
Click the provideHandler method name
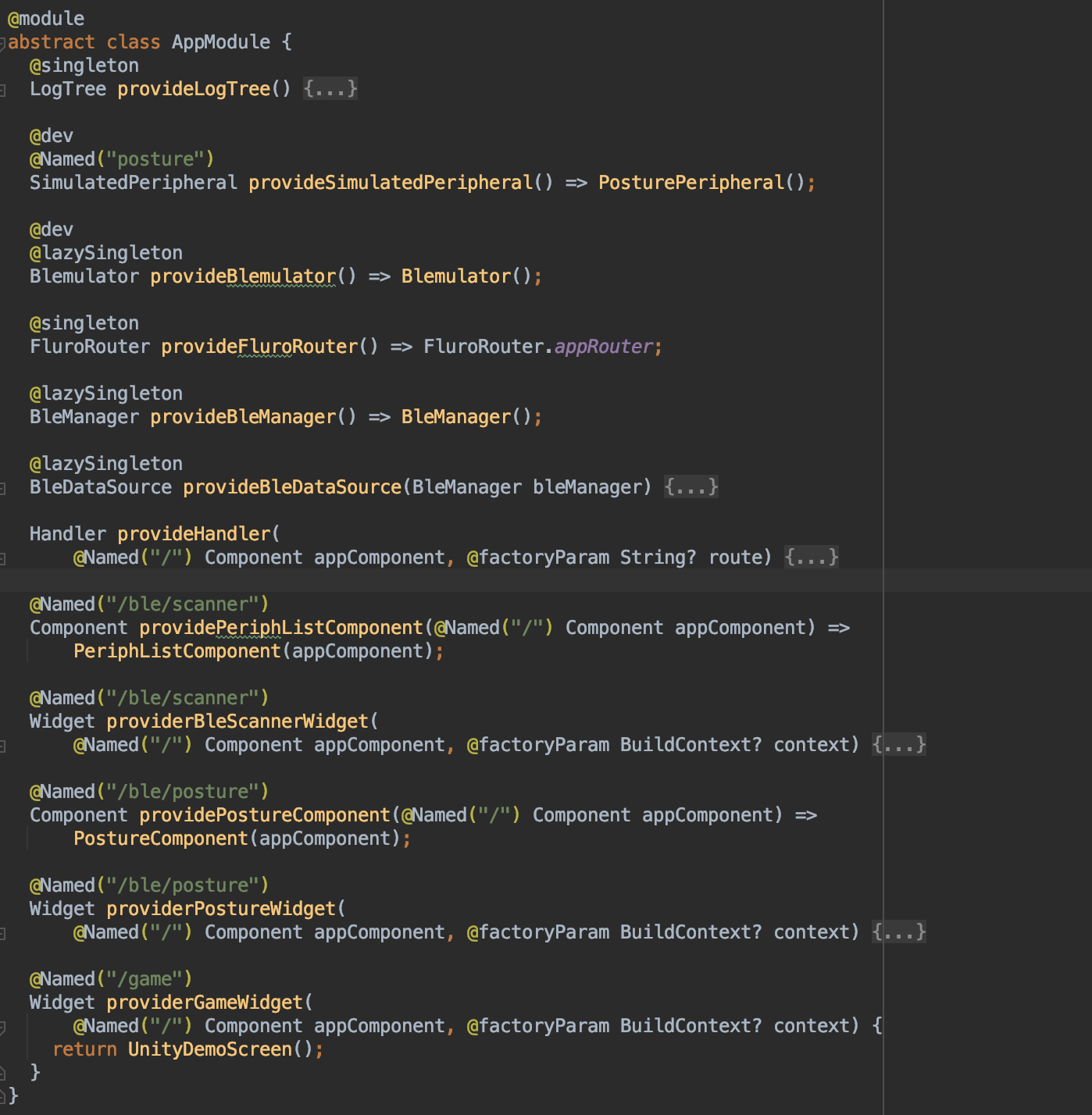194,534
